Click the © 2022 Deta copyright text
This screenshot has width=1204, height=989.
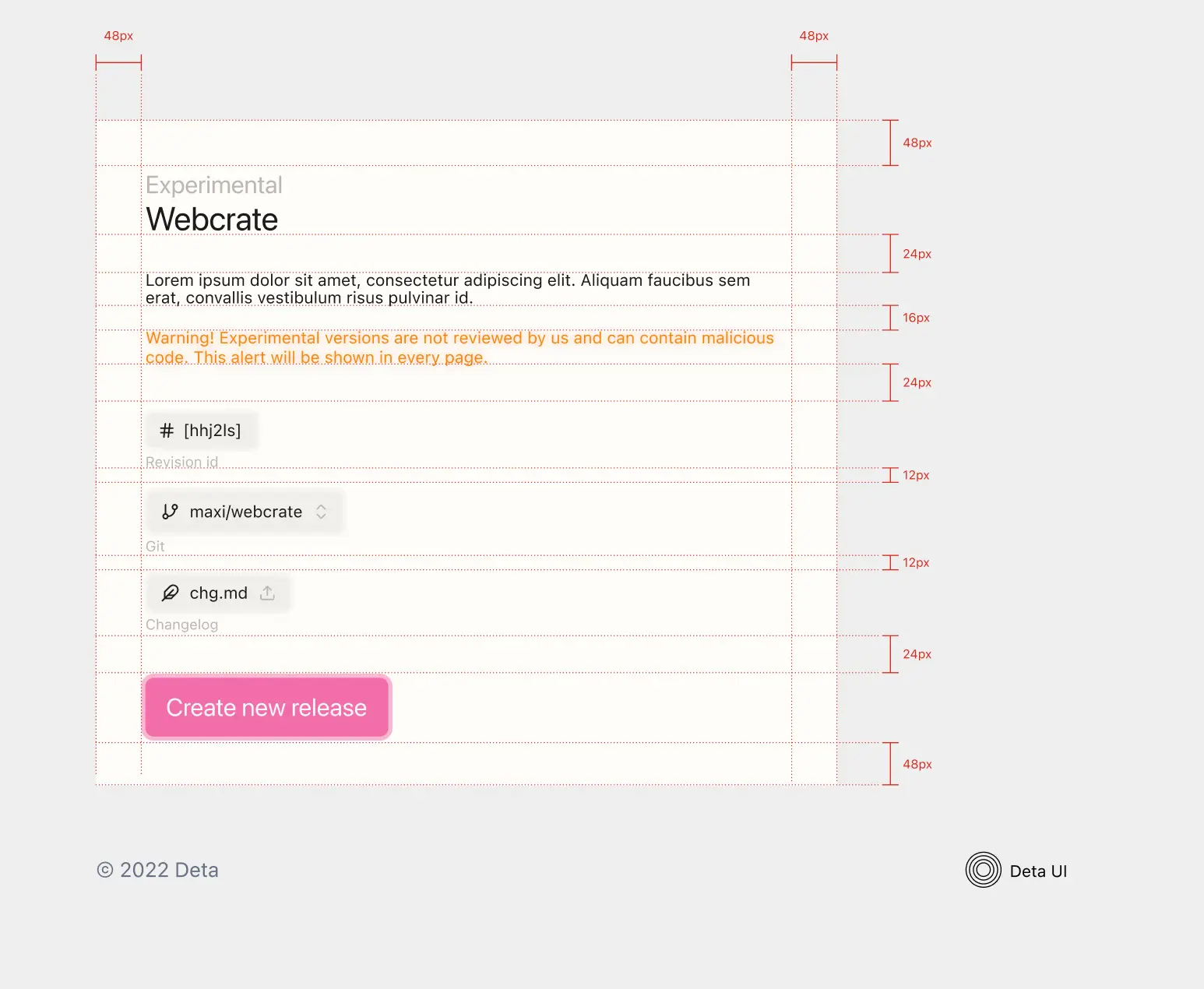click(157, 870)
